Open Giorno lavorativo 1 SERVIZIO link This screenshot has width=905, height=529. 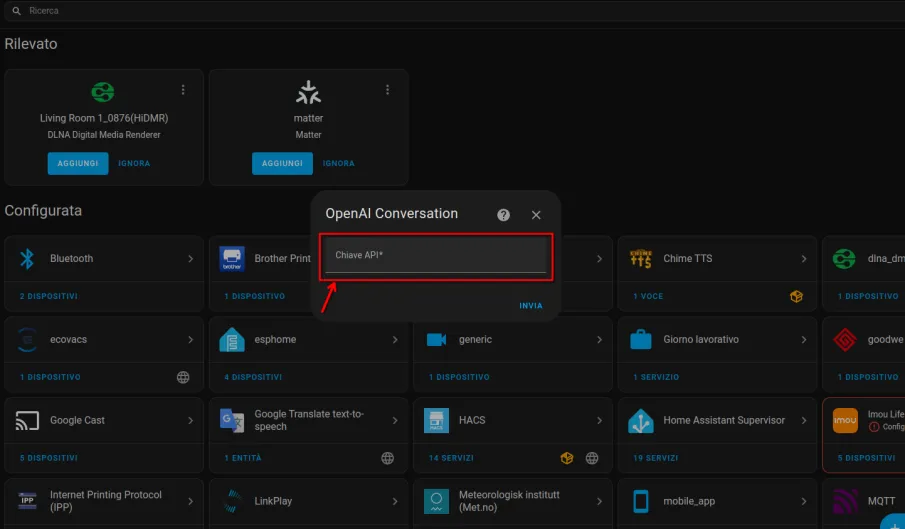pos(656,377)
